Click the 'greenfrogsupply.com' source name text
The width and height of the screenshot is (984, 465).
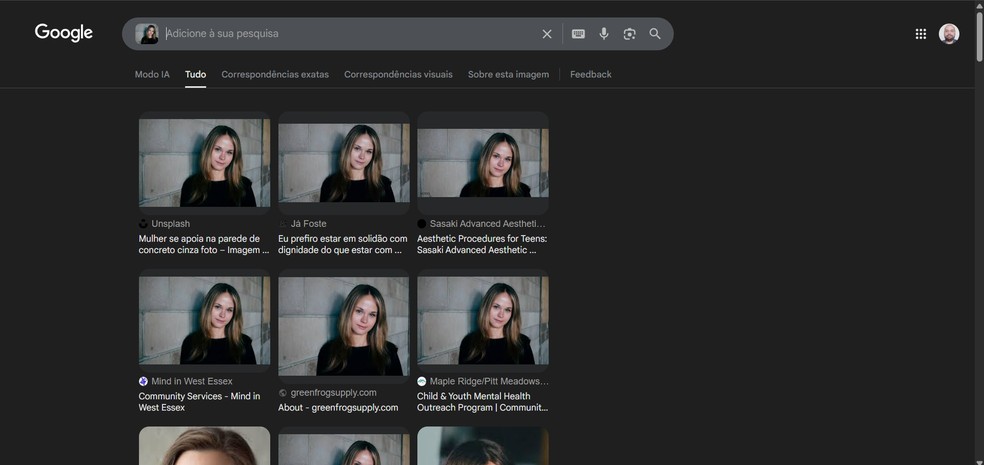coord(334,393)
